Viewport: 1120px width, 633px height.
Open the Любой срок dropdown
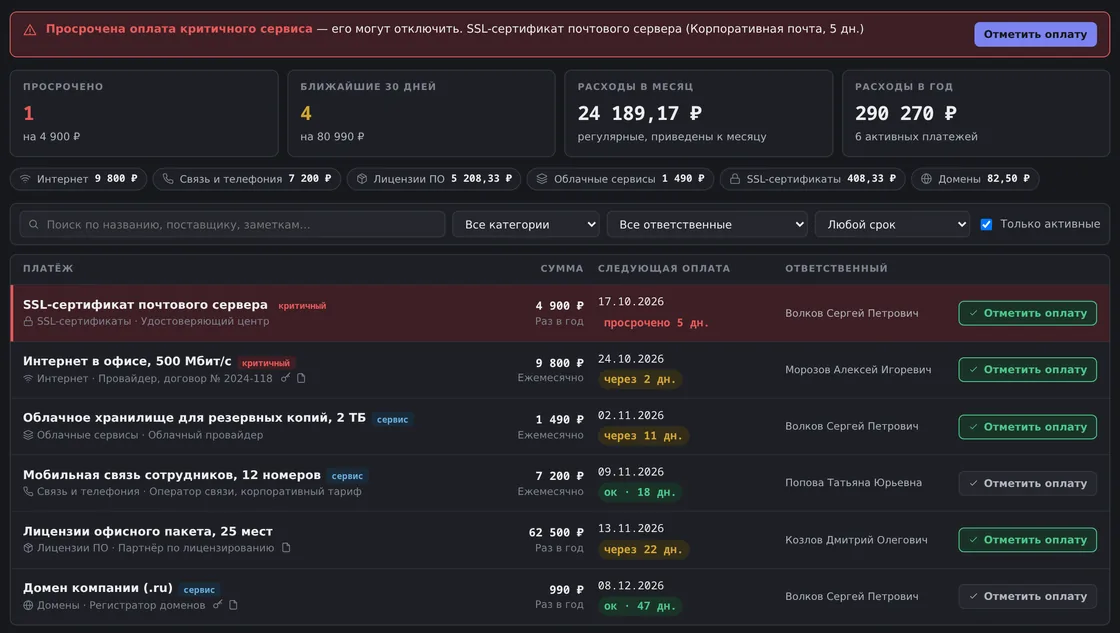tap(892, 224)
